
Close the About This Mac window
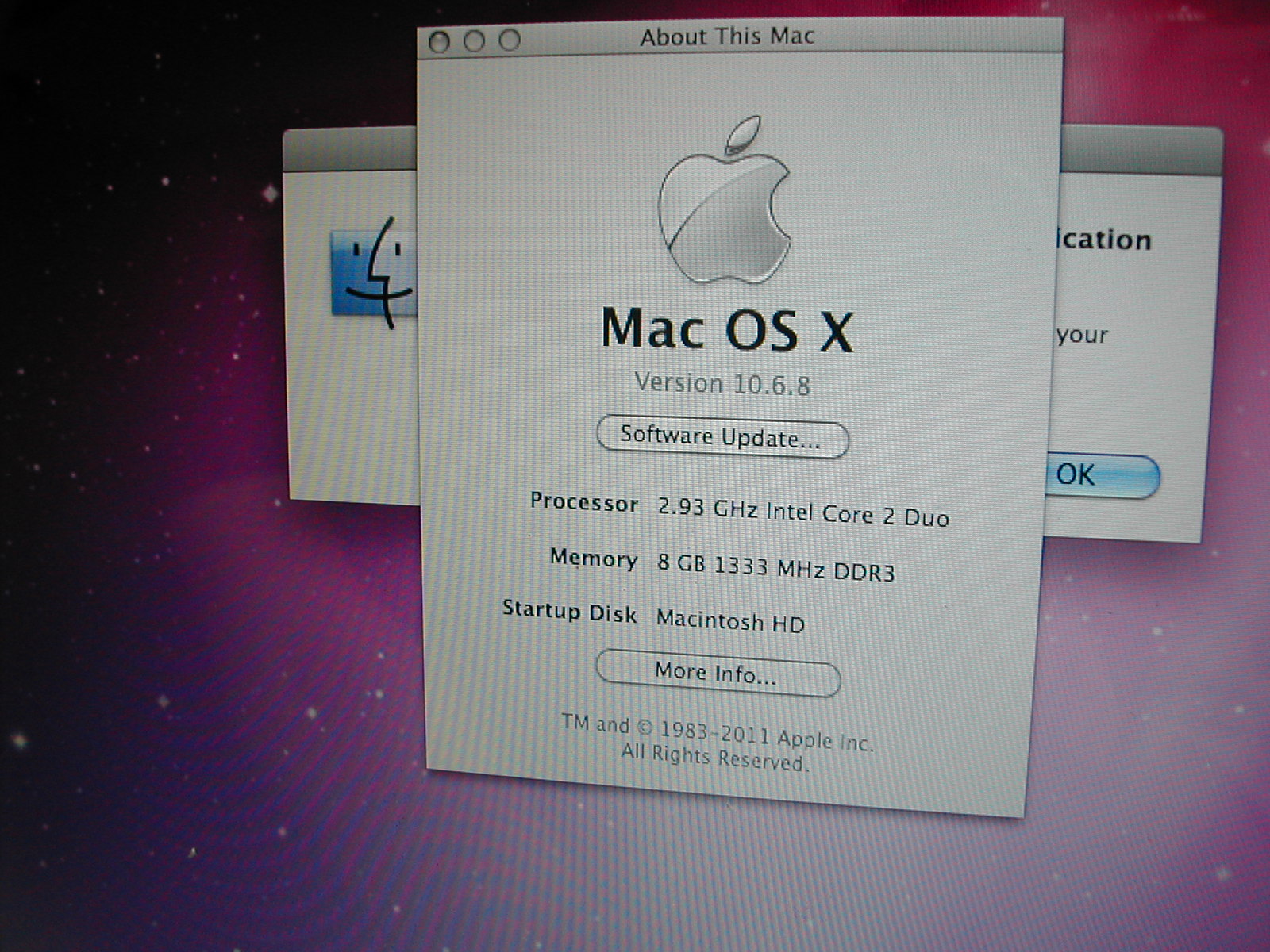[x=439, y=41]
